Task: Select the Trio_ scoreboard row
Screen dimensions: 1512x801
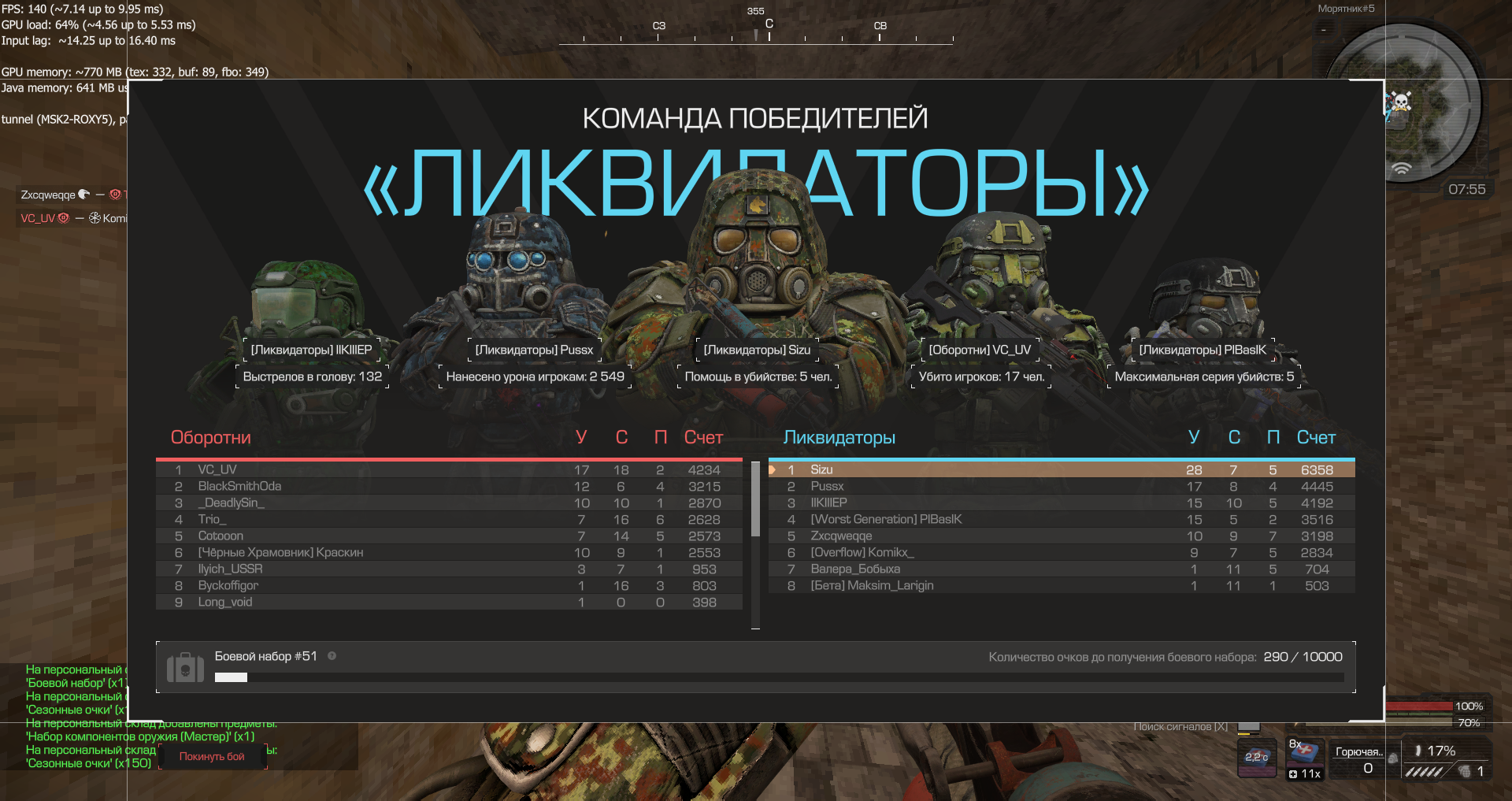Action: 449,520
